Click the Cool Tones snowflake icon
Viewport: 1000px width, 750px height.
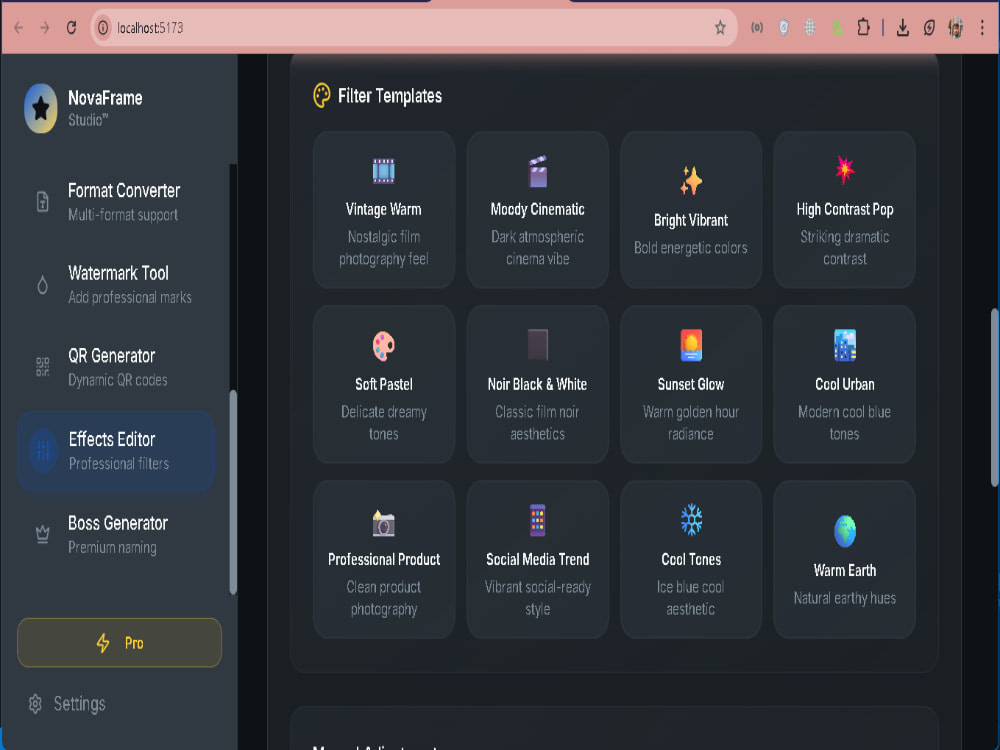pos(691,520)
